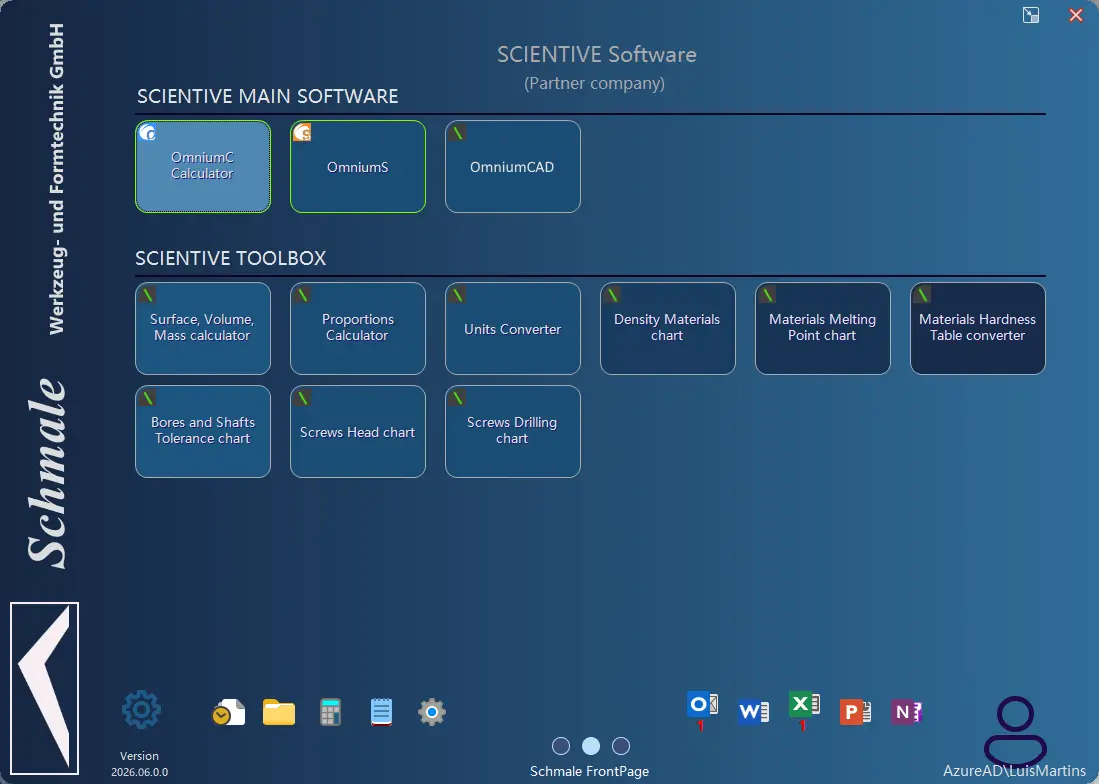Viewport: 1099px width, 784px height.
Task: Click the large blue settings gear above Version
Action: click(x=141, y=710)
